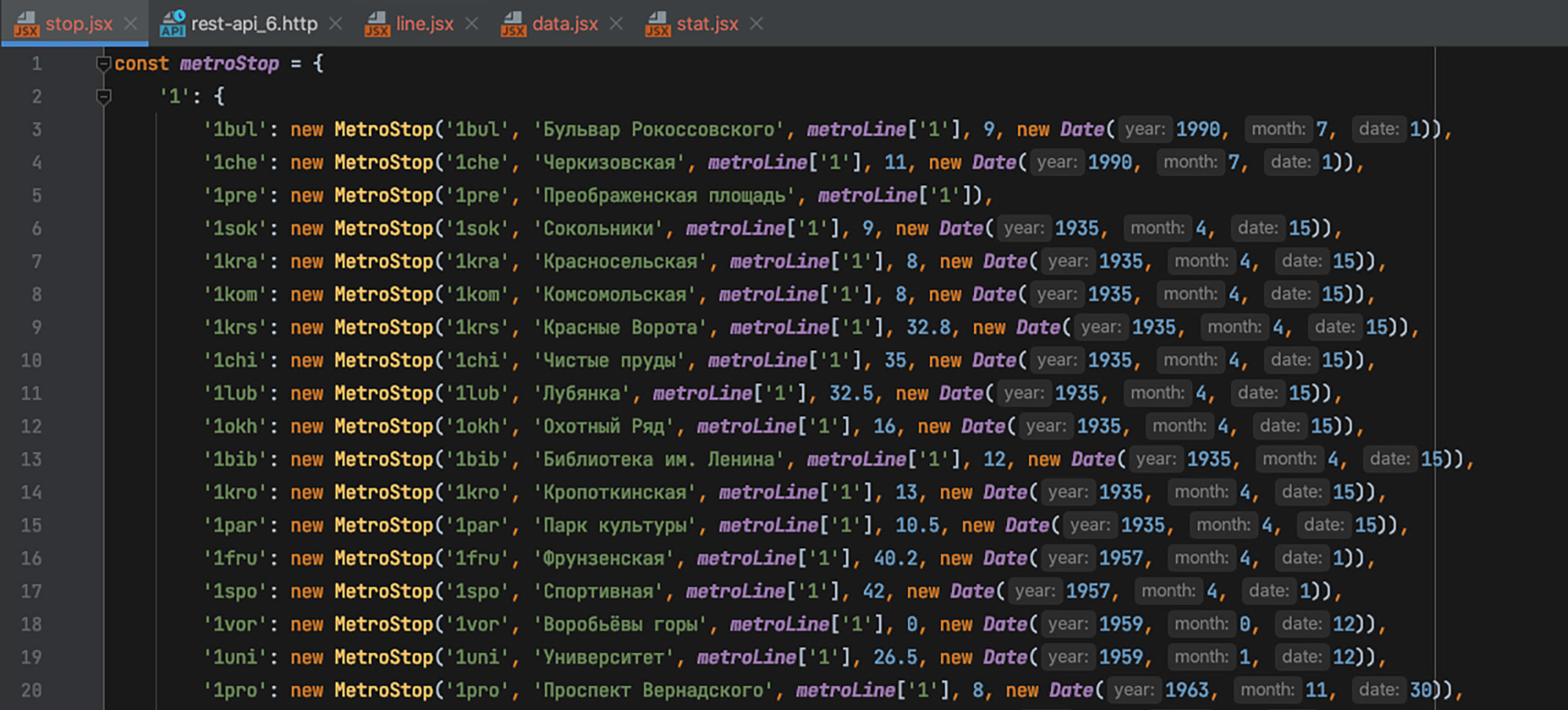Open the line.jsx tab
This screenshot has height=710, width=1568.
point(424,24)
